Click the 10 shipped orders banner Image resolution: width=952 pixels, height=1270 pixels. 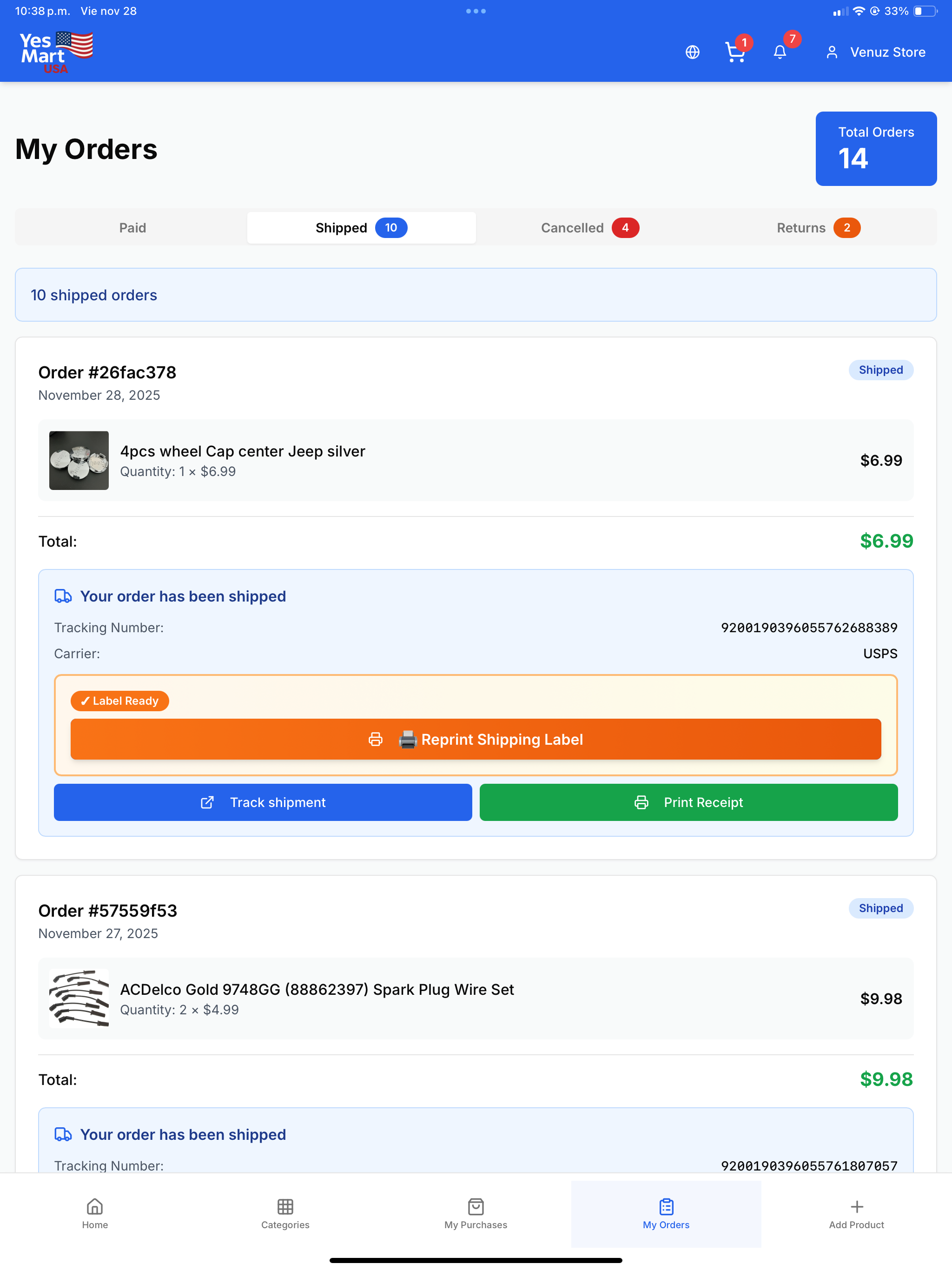476,295
